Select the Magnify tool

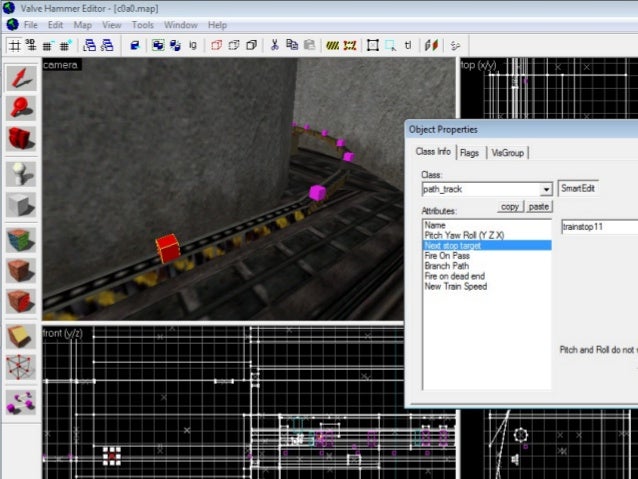pos(21,108)
